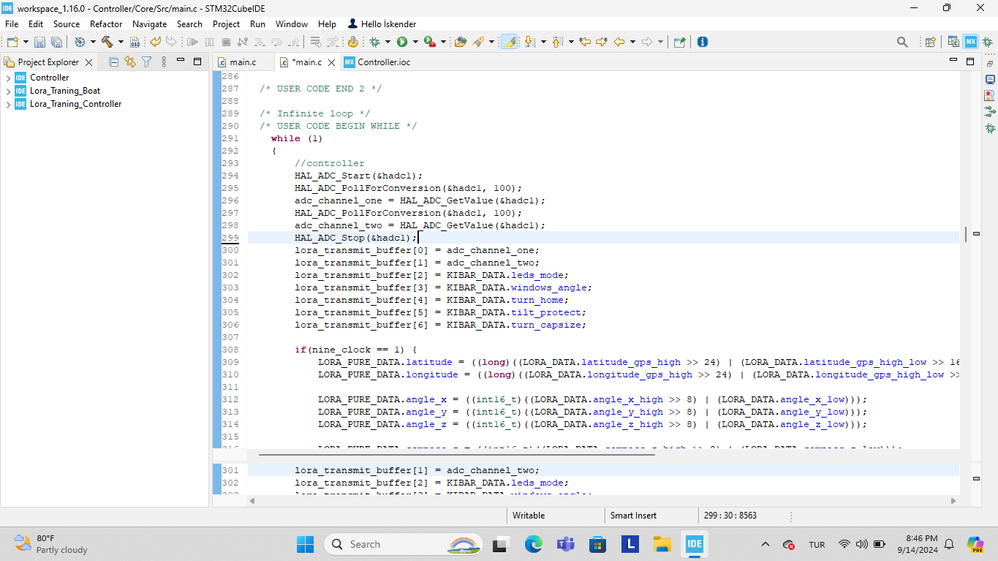The image size is (998, 561).
Task: Open the dropdown arrow beside Run button
Action: pyautogui.click(x=414, y=42)
